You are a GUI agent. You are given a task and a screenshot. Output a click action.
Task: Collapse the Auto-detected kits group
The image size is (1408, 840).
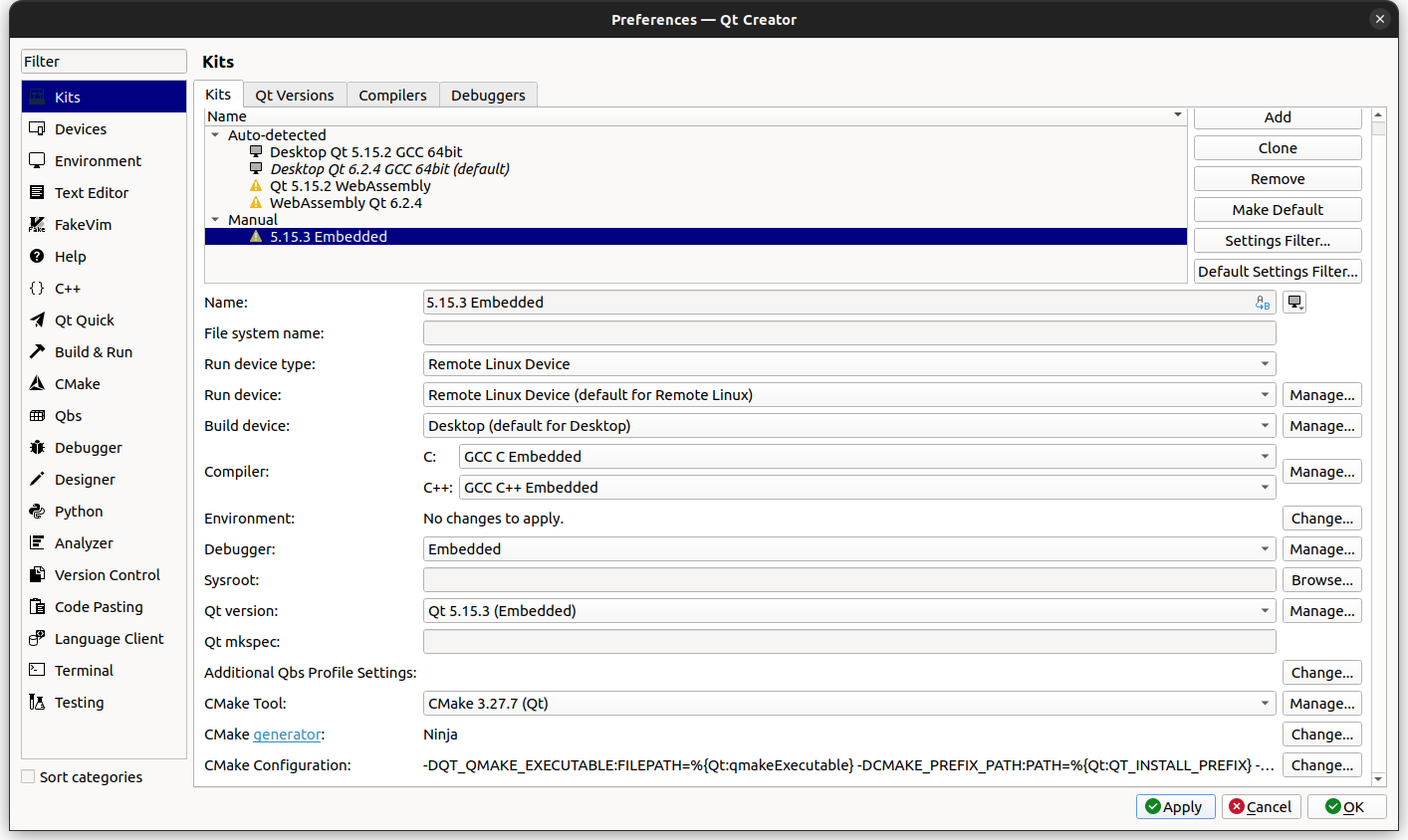tap(215, 135)
